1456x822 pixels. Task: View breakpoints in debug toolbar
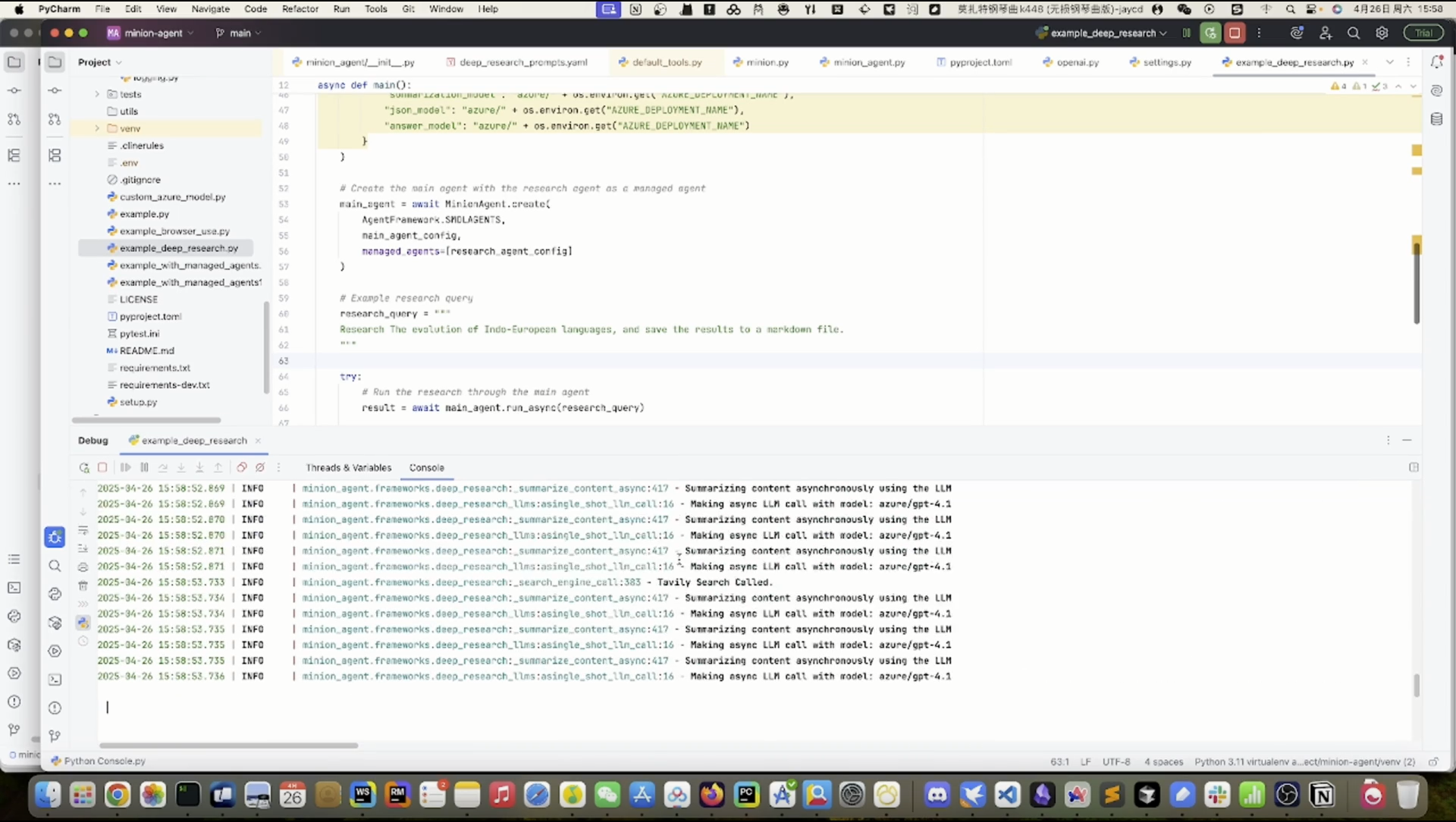242,468
